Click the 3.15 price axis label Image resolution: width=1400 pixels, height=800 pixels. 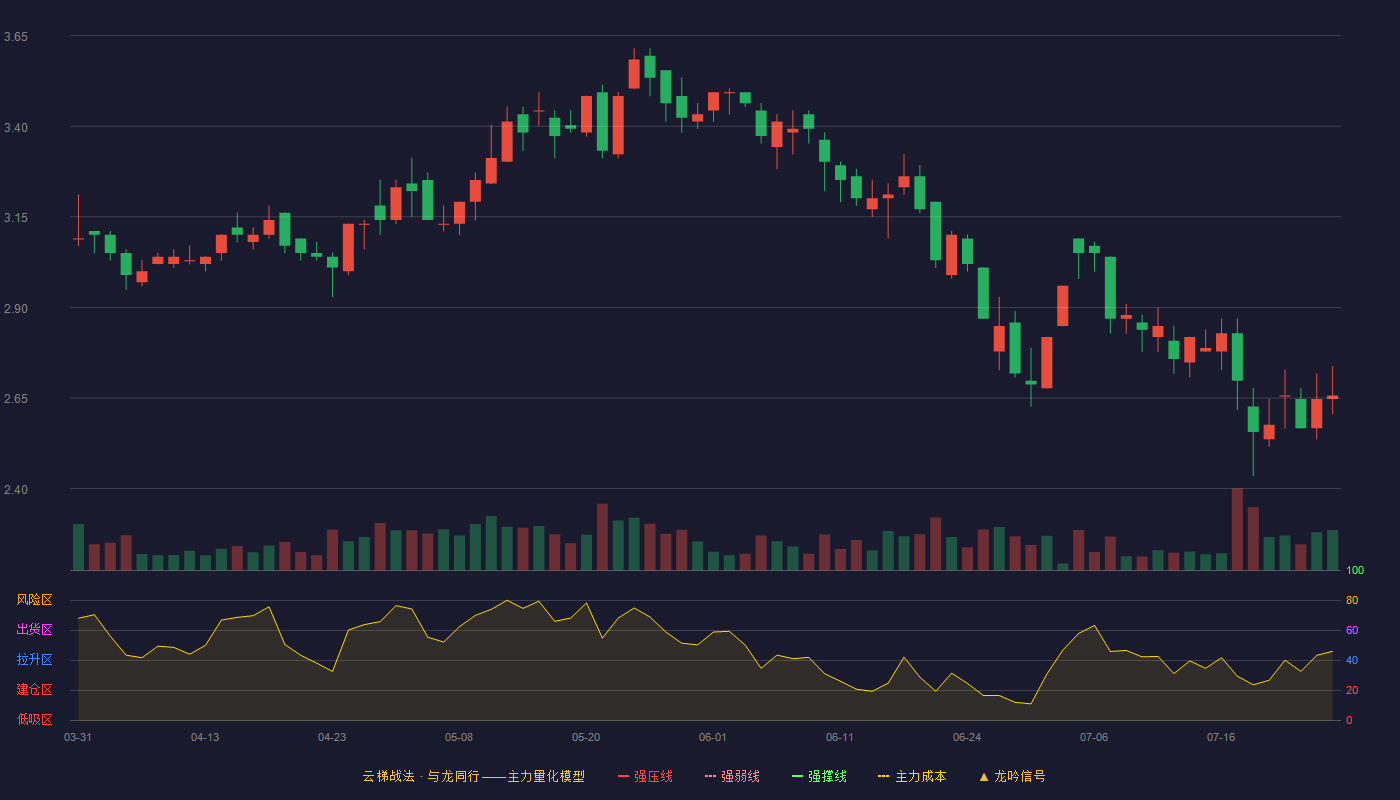[x=16, y=218]
